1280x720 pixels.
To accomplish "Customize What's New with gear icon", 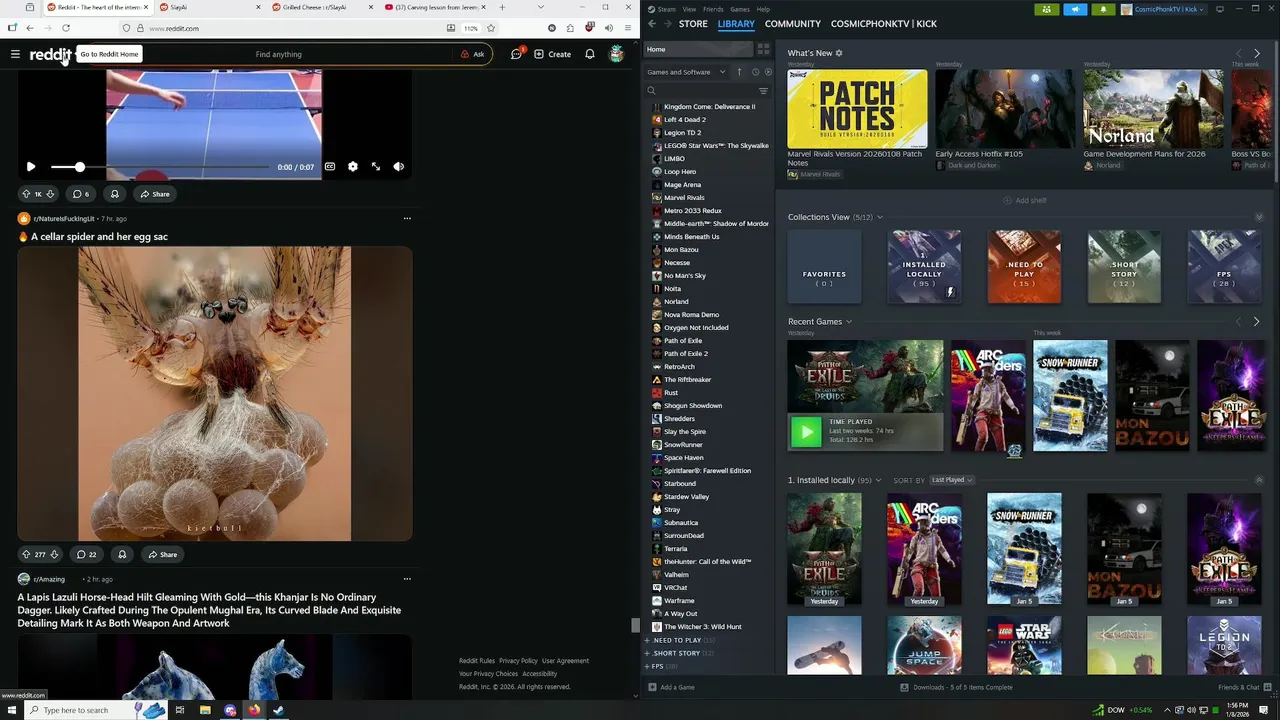I will tap(839, 53).
